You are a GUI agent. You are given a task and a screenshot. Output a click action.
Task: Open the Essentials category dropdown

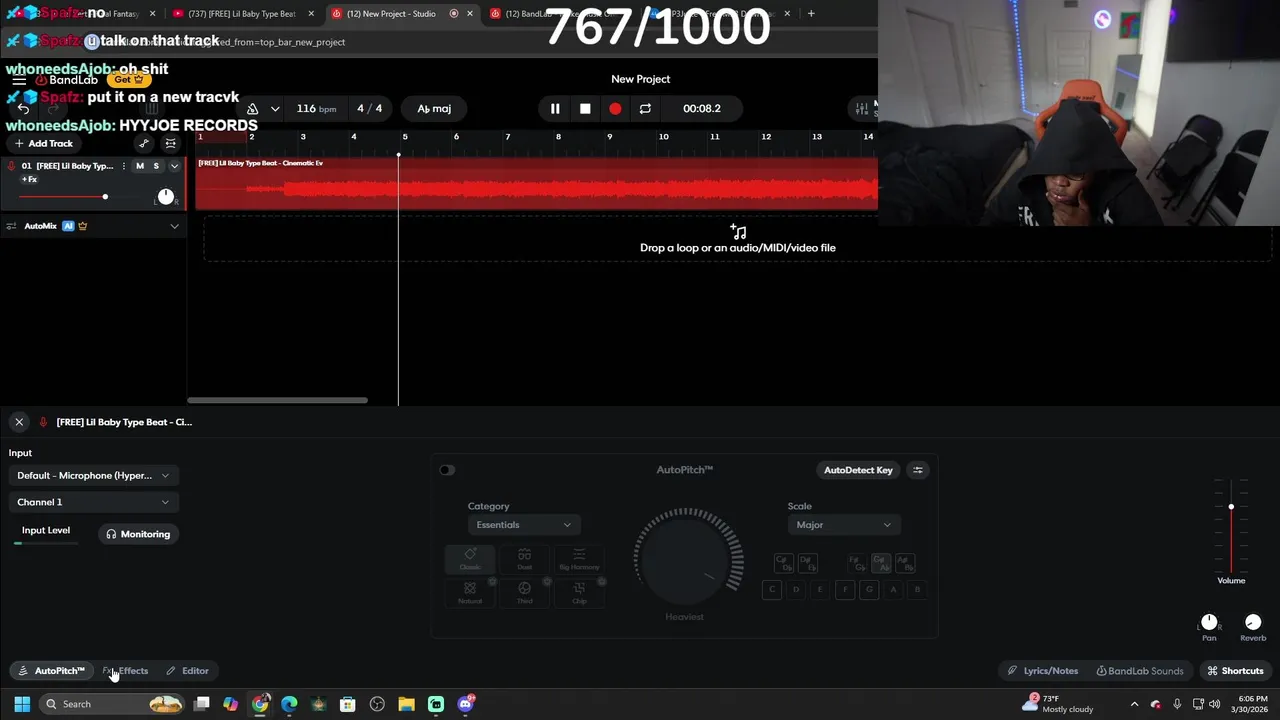coord(524,525)
